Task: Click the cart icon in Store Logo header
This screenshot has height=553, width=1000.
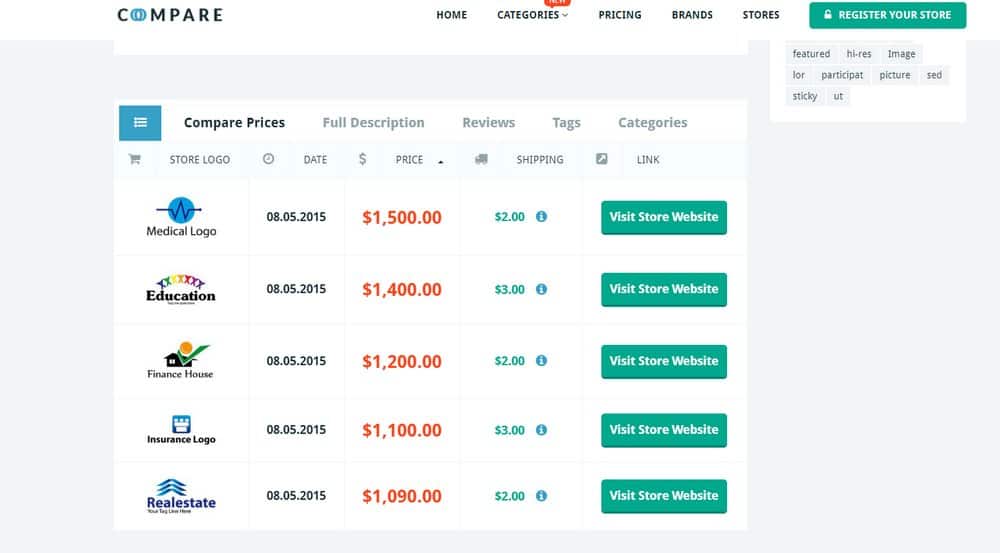Action: (134, 159)
